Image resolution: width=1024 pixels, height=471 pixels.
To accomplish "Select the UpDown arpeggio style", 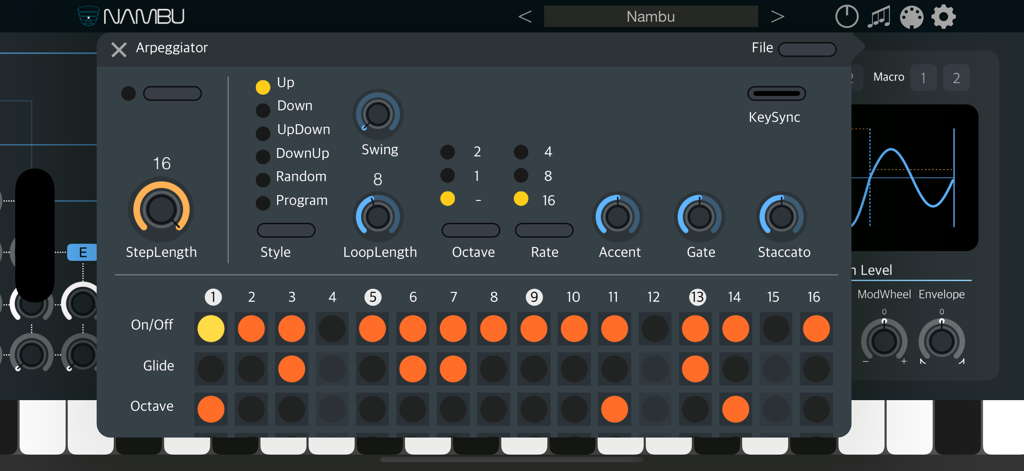I will coord(263,134).
